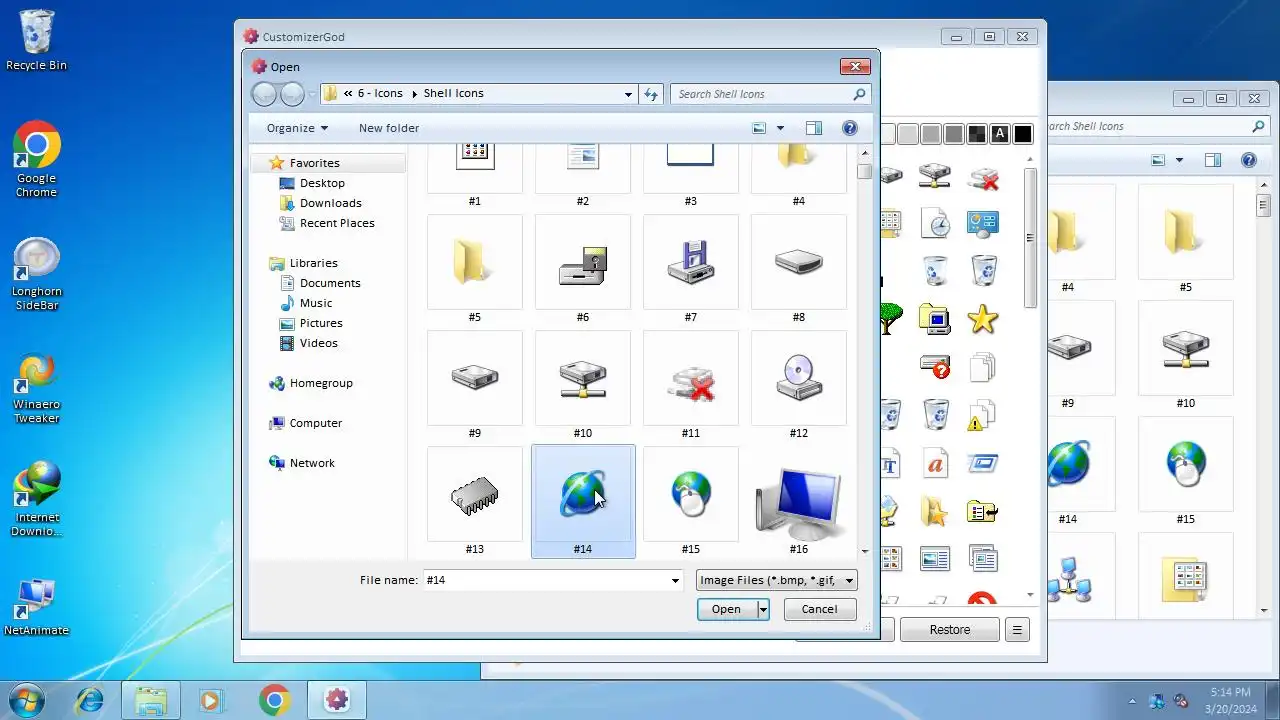Open the Image Files type filter dropdown

pos(777,580)
